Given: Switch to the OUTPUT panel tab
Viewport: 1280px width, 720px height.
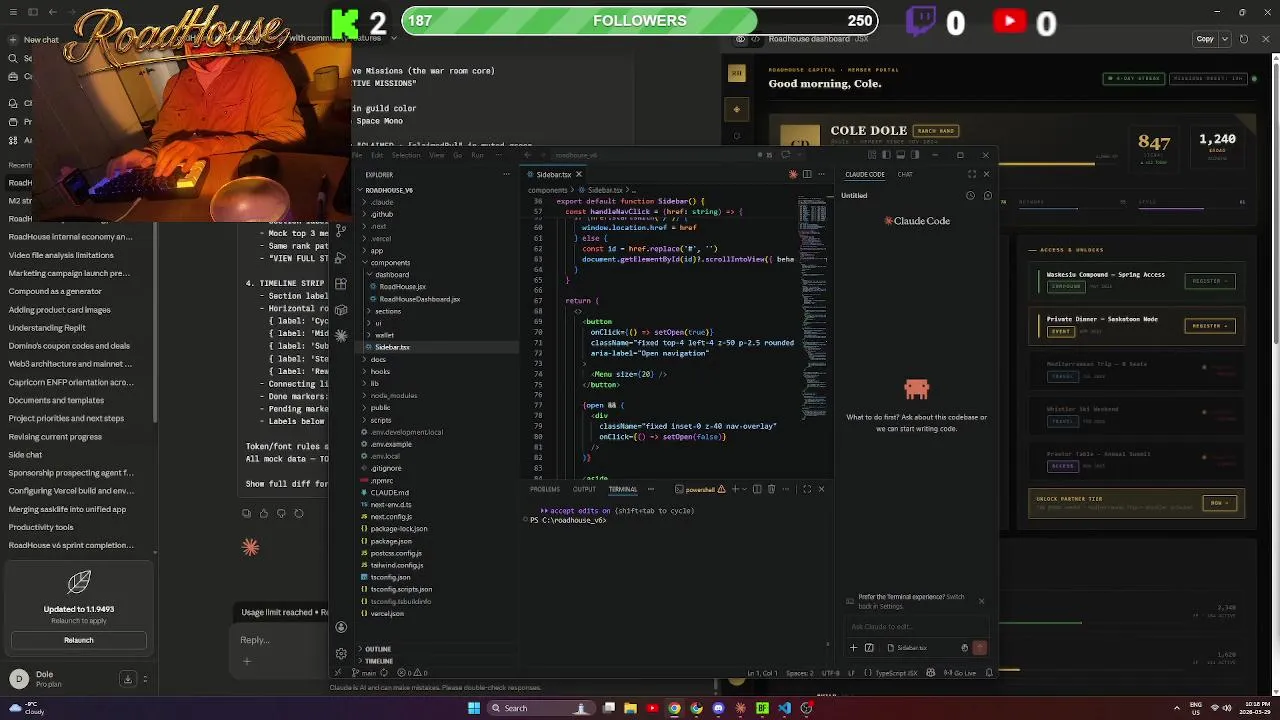Looking at the screenshot, I should point(584,489).
